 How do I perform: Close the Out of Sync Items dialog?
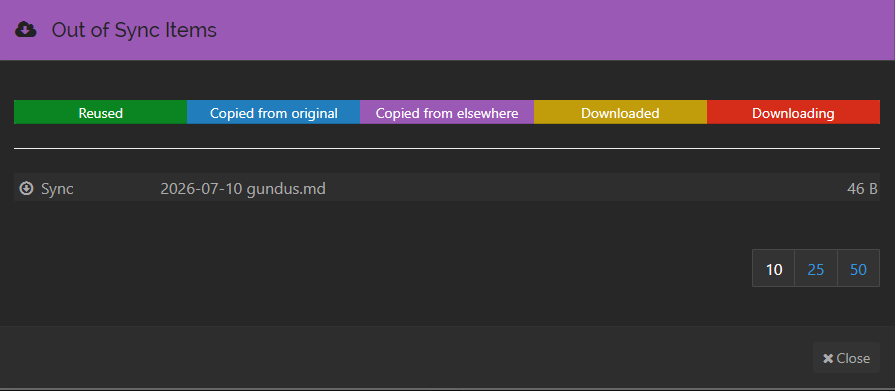click(x=846, y=358)
